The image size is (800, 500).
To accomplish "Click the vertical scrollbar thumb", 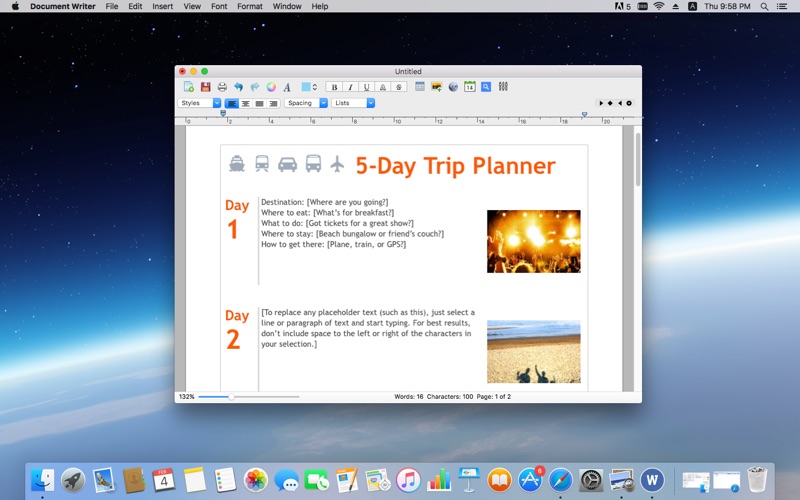I will (638, 159).
